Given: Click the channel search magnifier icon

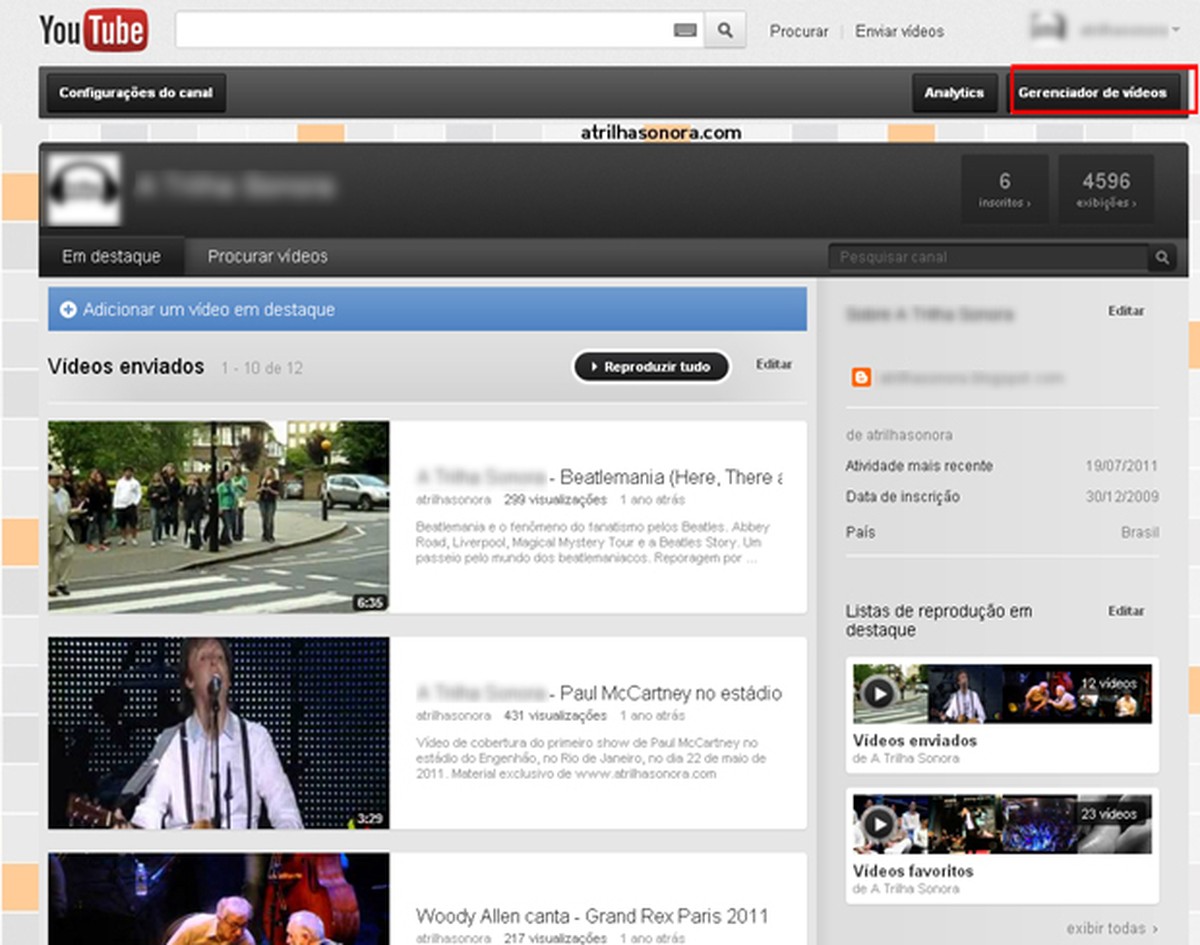Looking at the screenshot, I should (x=1162, y=257).
